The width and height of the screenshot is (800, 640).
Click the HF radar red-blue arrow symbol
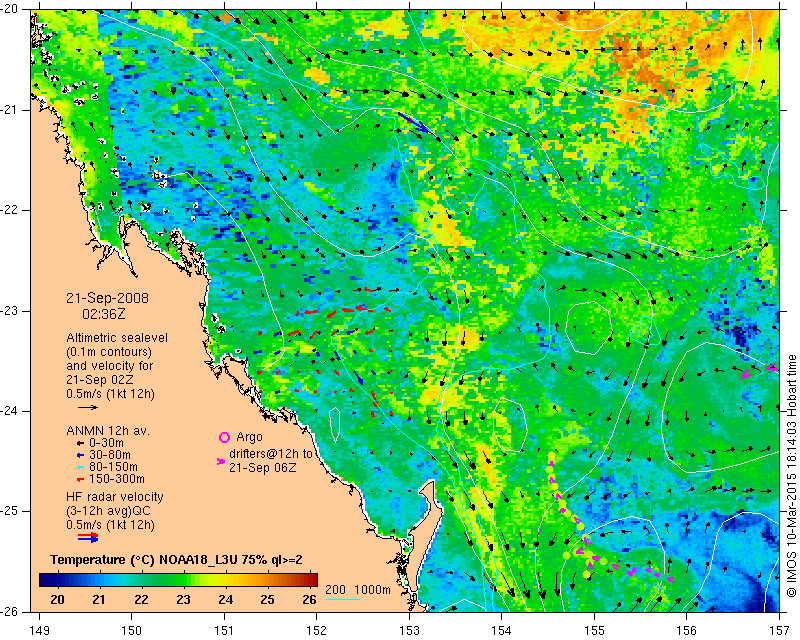88,537
